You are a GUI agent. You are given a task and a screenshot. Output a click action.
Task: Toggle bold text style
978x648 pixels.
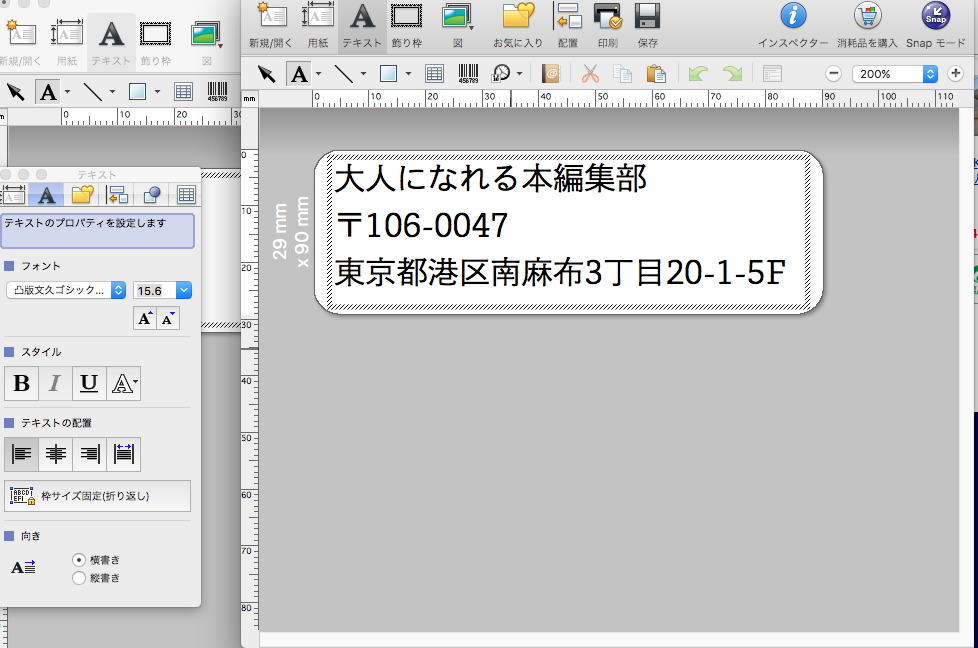(22, 383)
